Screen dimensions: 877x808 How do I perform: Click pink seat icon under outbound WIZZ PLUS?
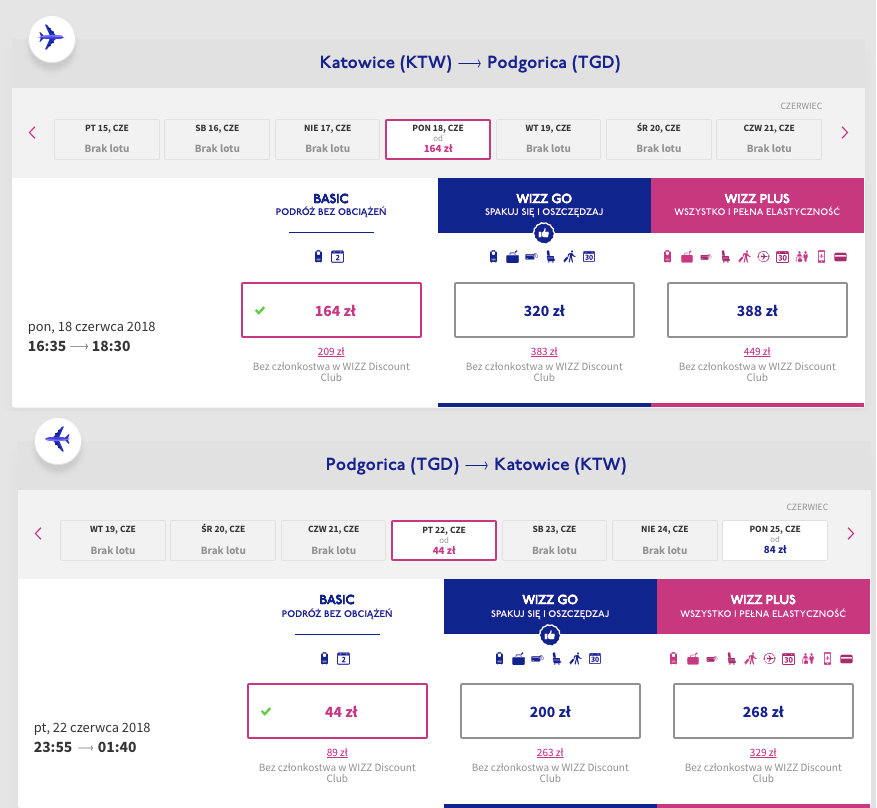coord(725,257)
